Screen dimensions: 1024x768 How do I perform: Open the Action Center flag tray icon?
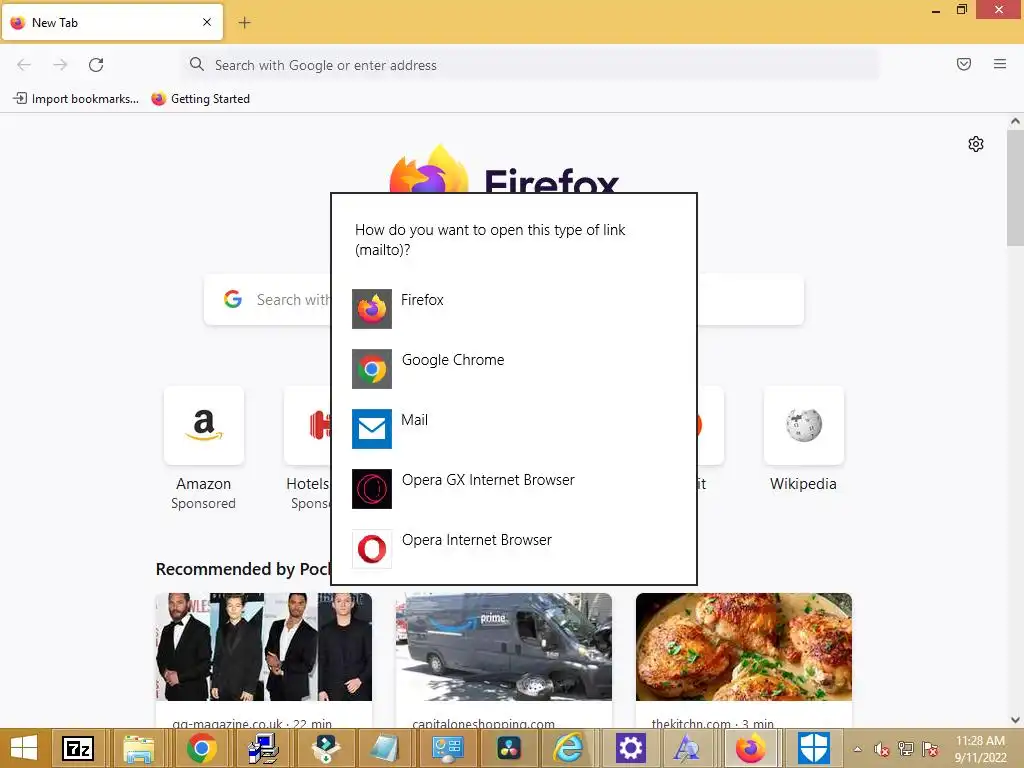(930, 749)
